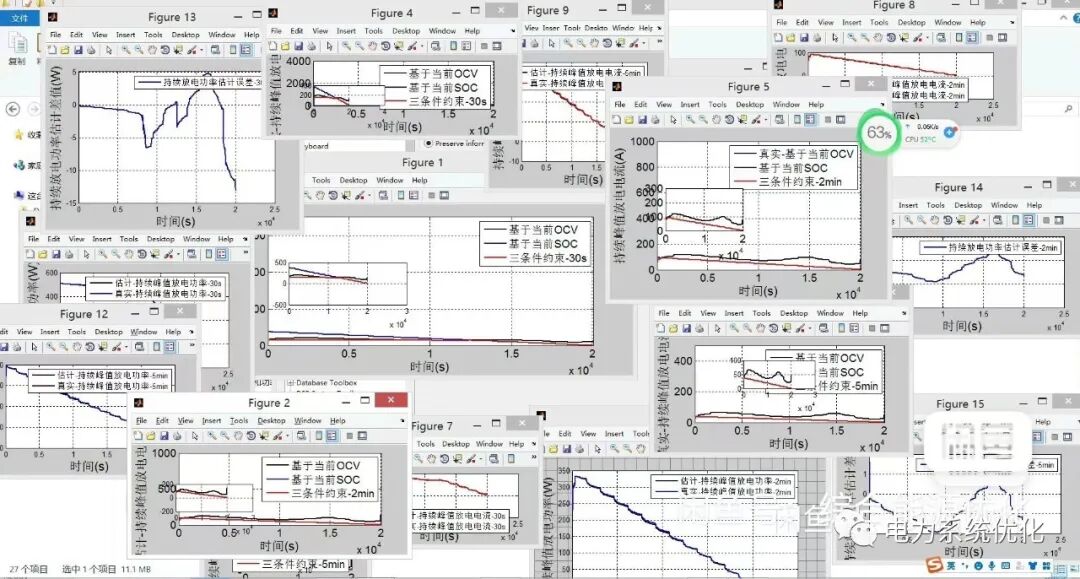This screenshot has width=1080, height=579.
Task: Click Open File icon in Figure 8 toolbar
Action: [x=791, y=38]
